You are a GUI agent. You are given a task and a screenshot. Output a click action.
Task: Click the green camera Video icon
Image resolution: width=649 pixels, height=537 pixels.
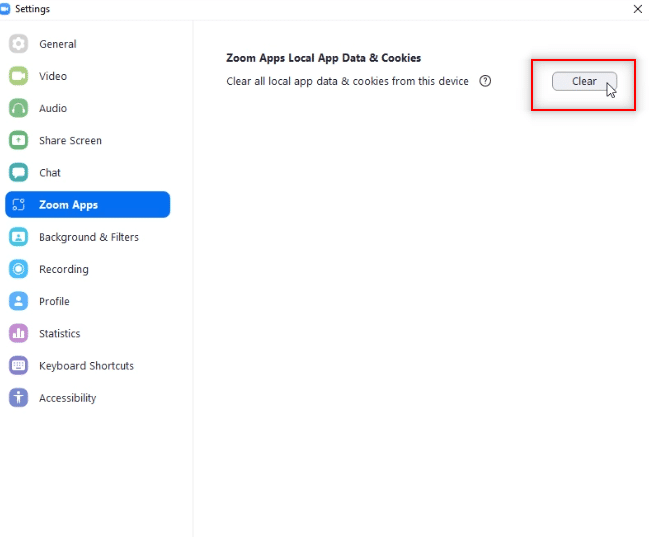click(x=19, y=76)
